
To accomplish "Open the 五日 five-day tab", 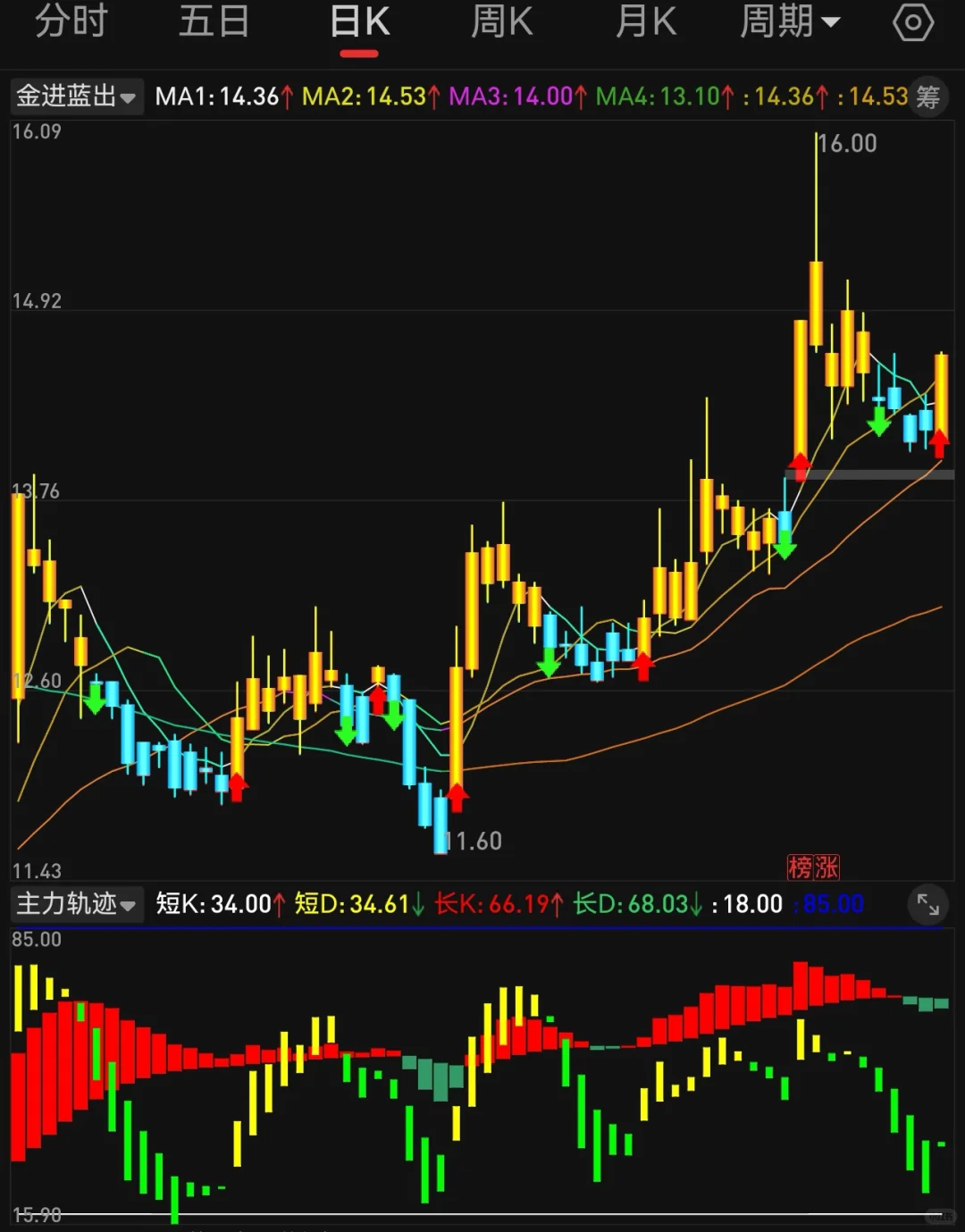I will click(214, 22).
